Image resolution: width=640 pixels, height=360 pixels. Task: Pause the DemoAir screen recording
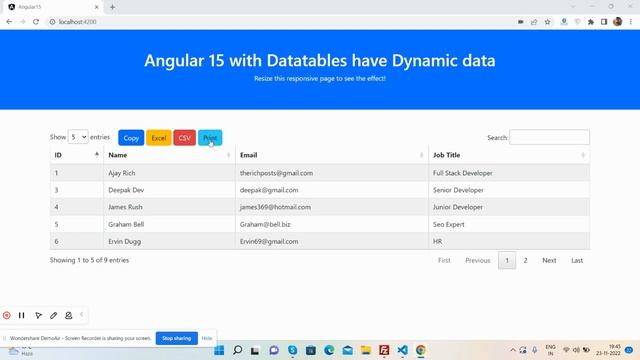22,315
